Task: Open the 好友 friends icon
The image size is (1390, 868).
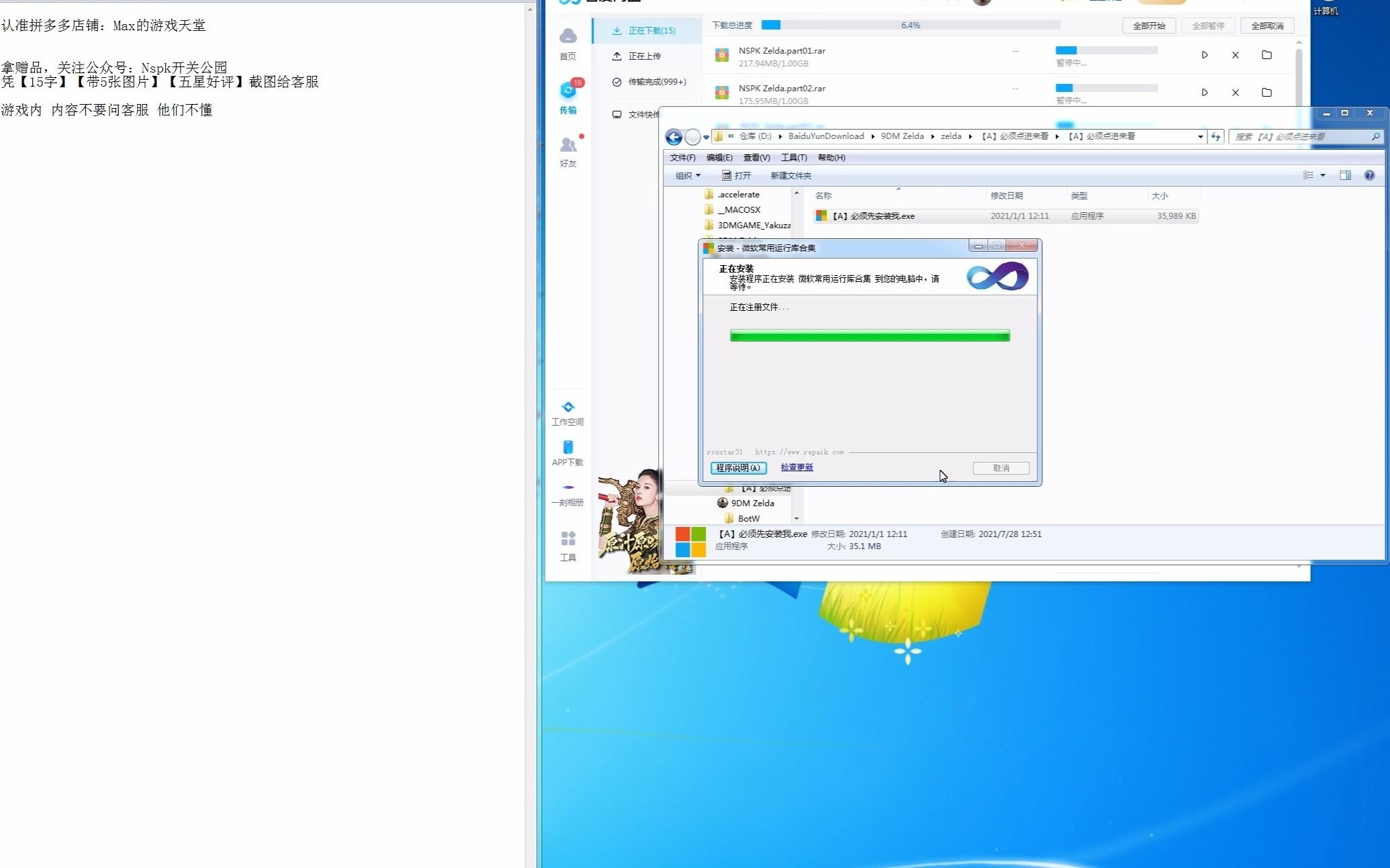Action: pos(568,152)
